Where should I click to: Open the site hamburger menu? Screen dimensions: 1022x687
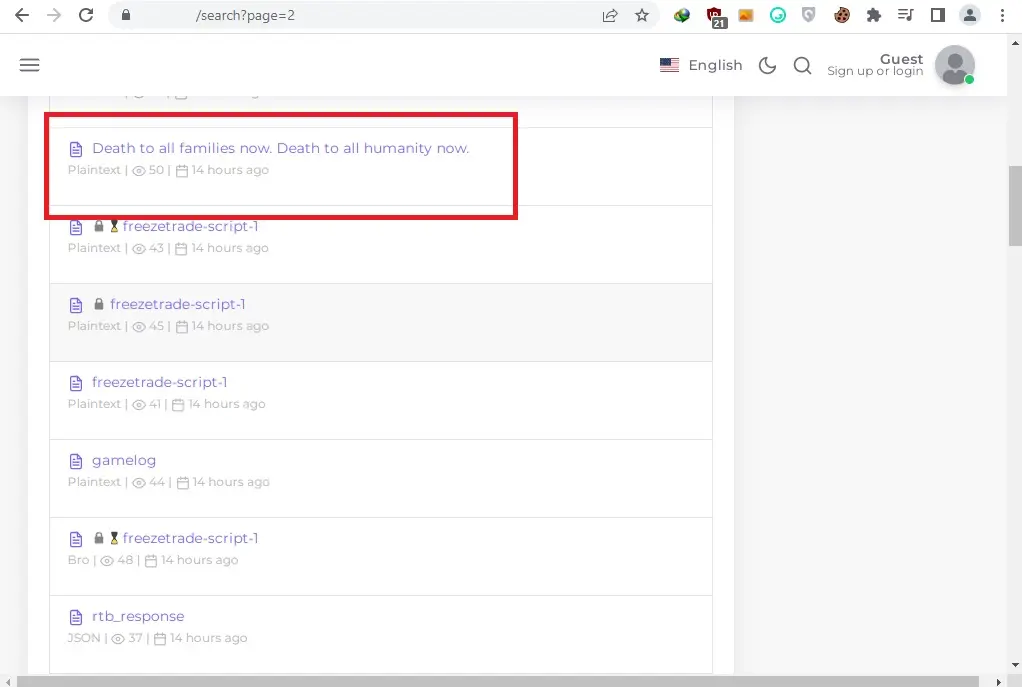29,65
